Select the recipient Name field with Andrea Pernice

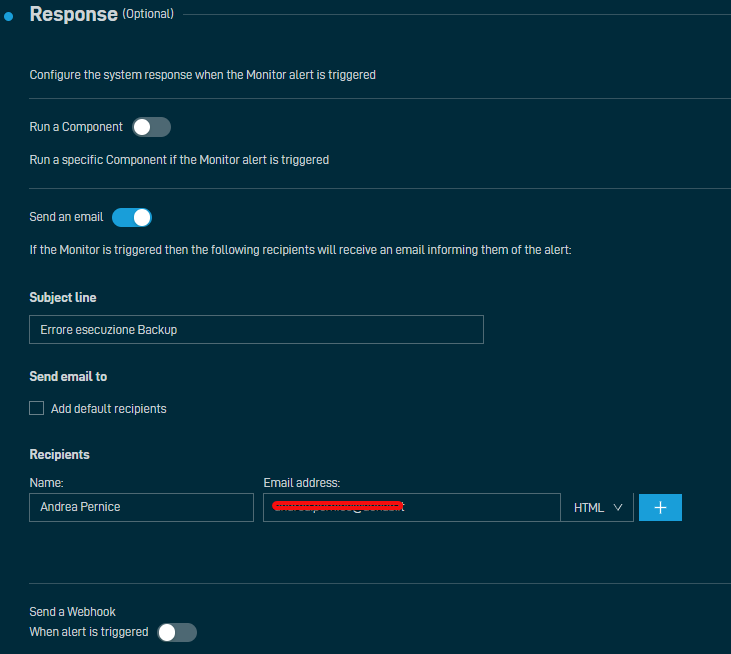click(x=141, y=507)
